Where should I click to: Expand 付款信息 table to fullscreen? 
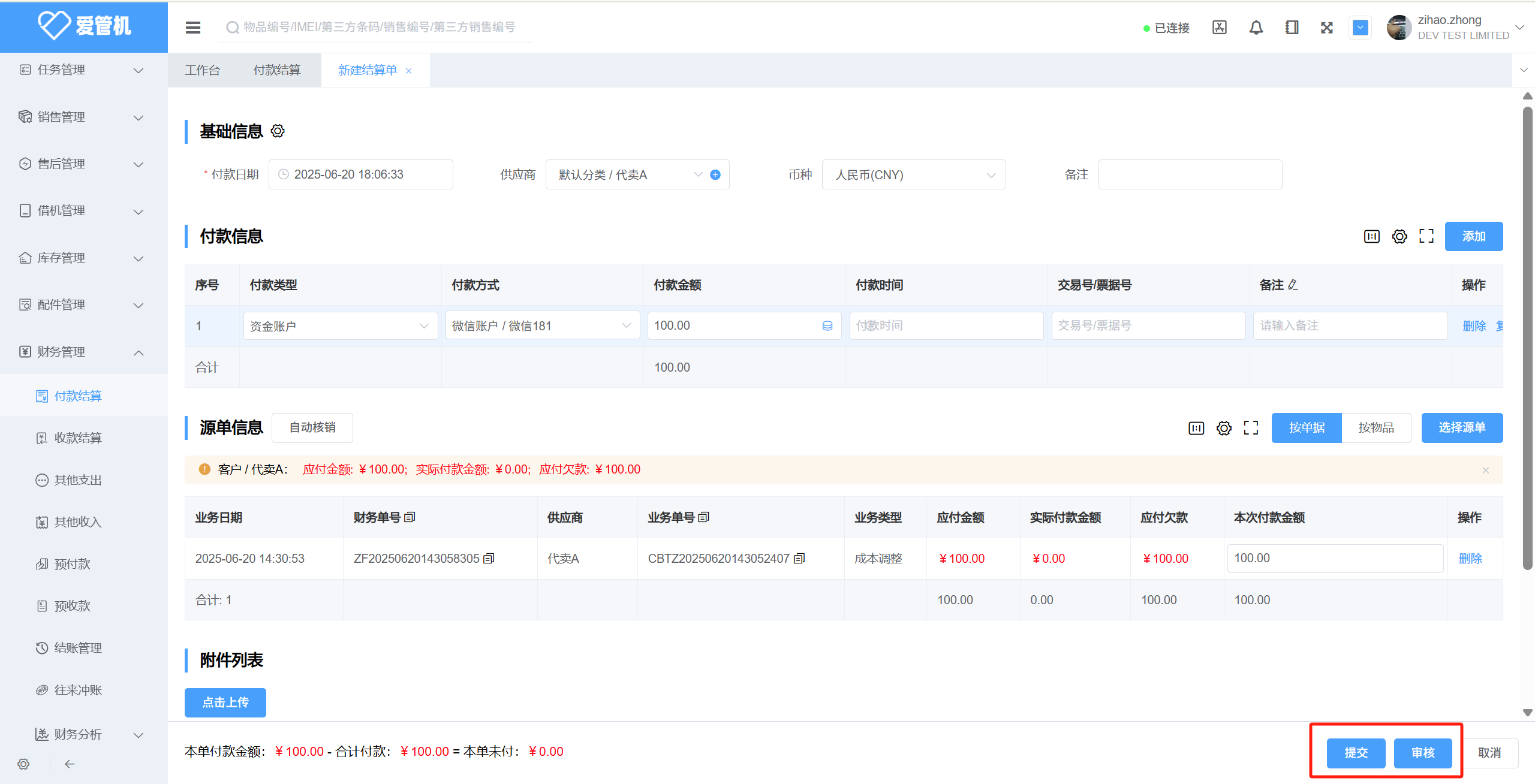(x=1426, y=236)
